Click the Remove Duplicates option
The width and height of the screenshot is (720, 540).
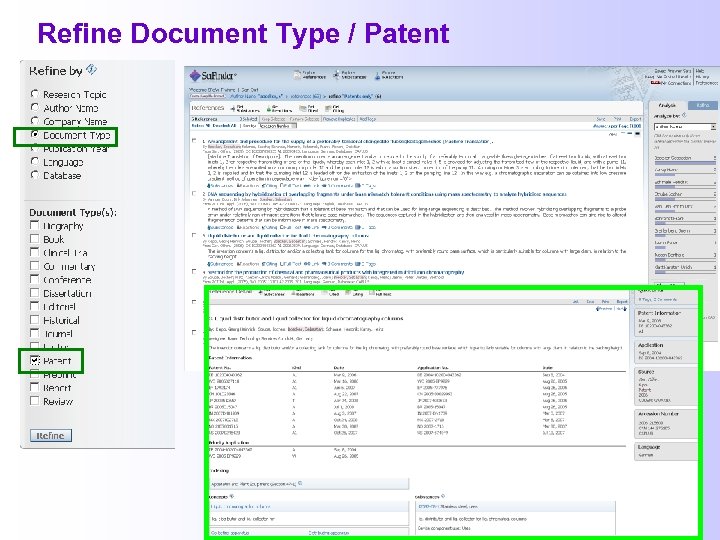[x=338, y=119]
